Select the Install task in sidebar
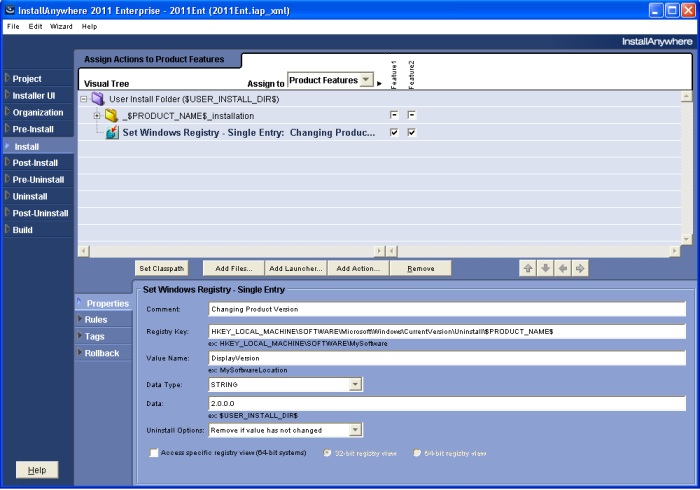Screen dimensions: 700x490 pyautogui.click(x=27, y=146)
